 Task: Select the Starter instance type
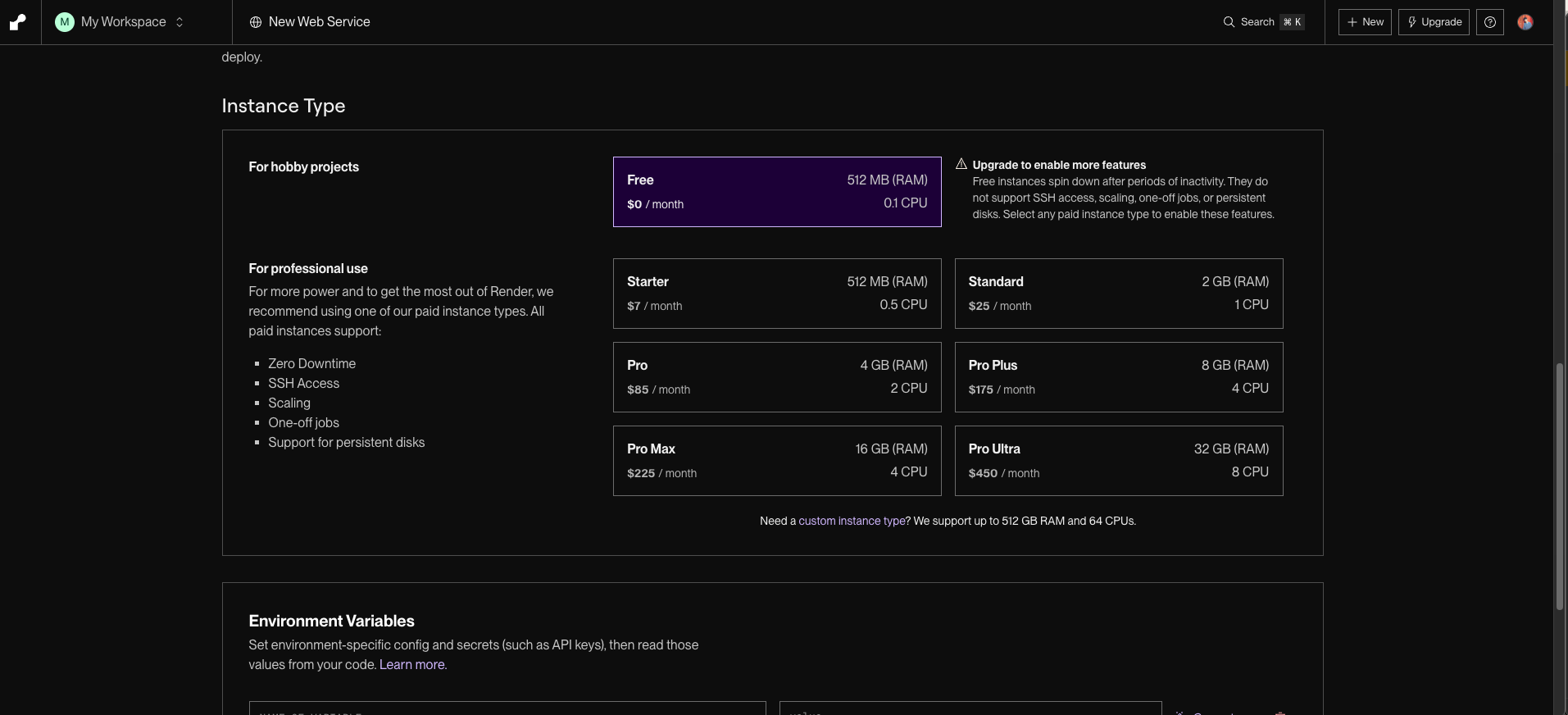pos(777,294)
